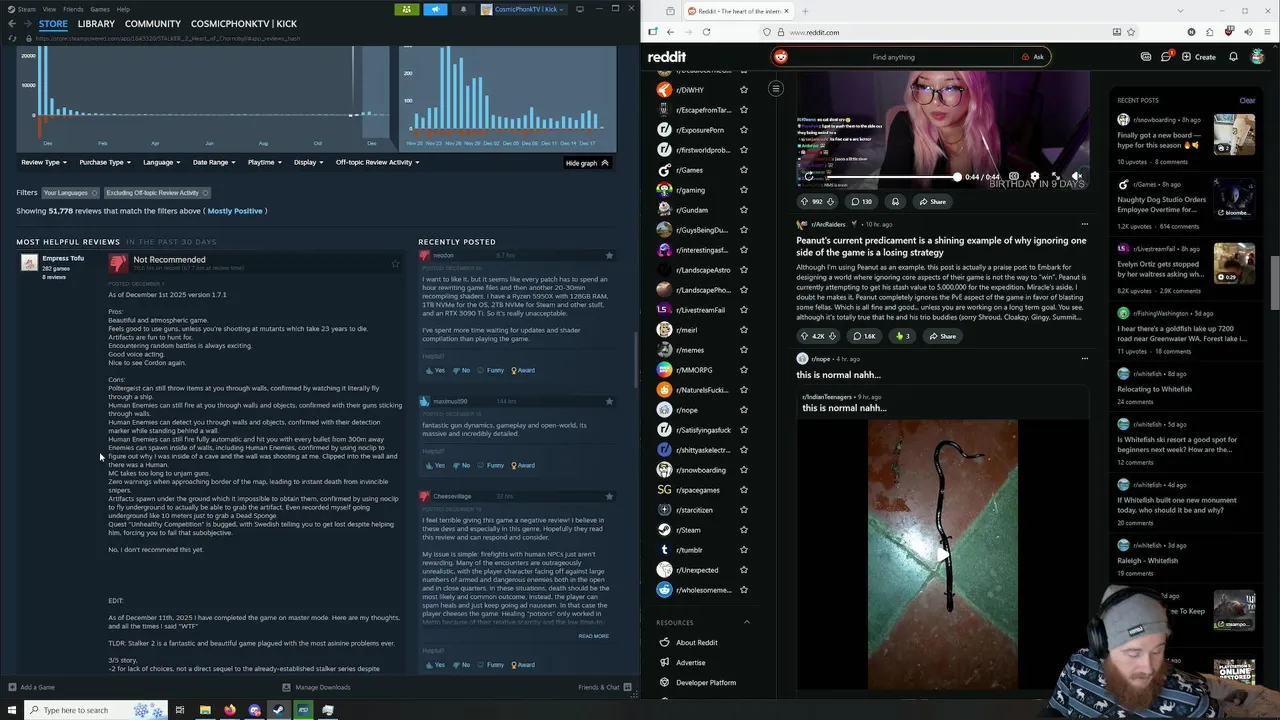Image resolution: width=1280 pixels, height=720 pixels.
Task: Expand the Language filter dropdown
Action: click(161, 162)
